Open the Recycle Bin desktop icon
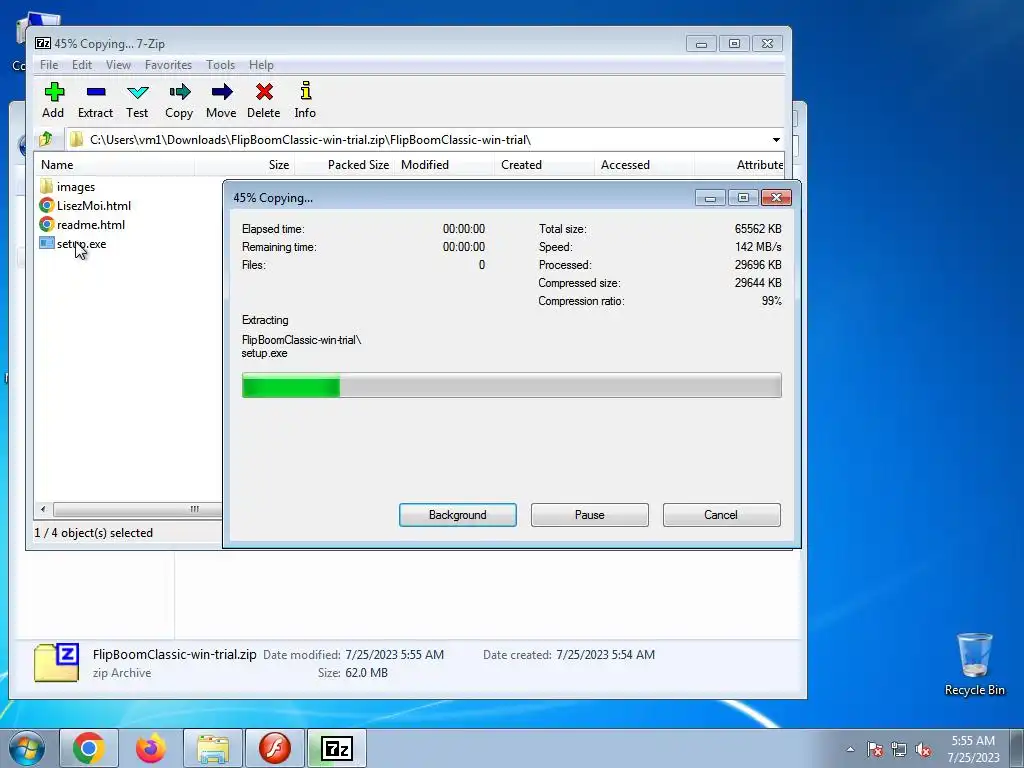Image resolution: width=1024 pixels, height=768 pixels. point(974,655)
